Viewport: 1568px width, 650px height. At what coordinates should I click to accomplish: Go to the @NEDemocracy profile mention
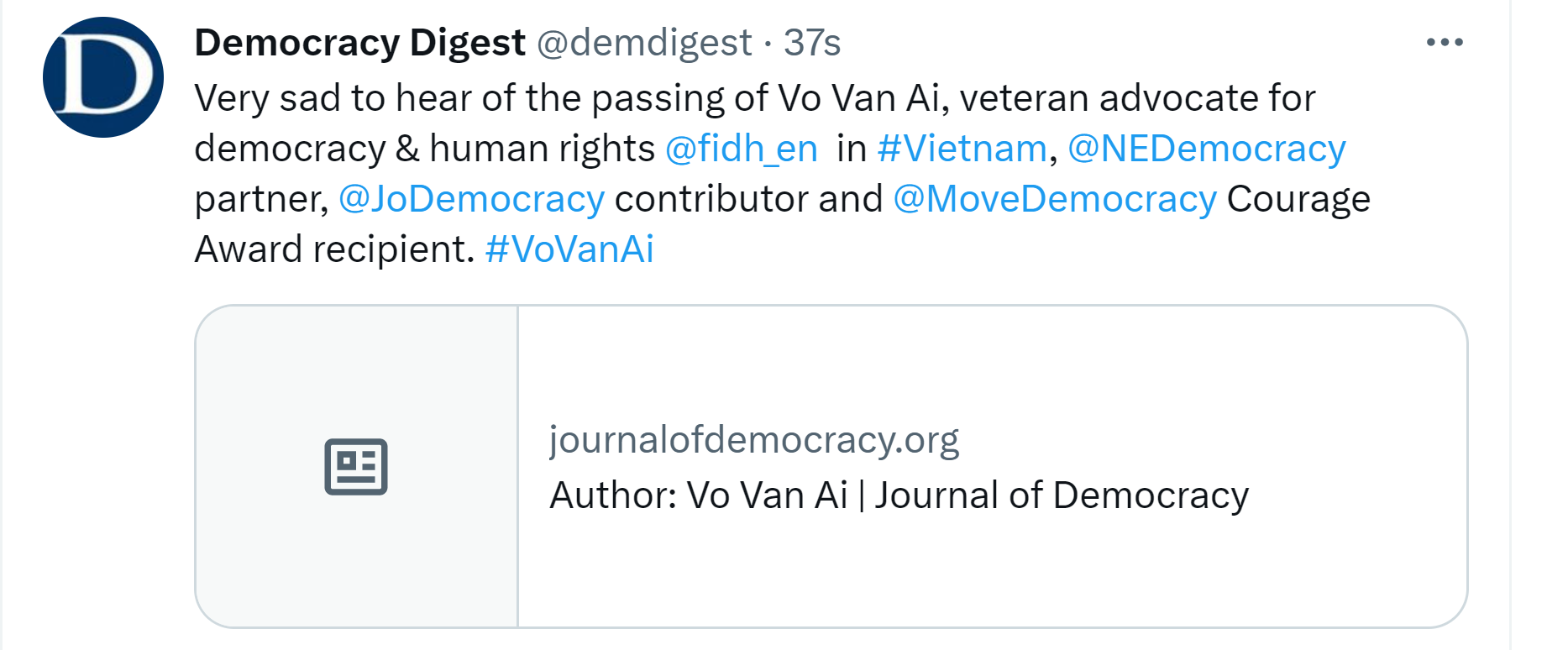coord(1206,149)
